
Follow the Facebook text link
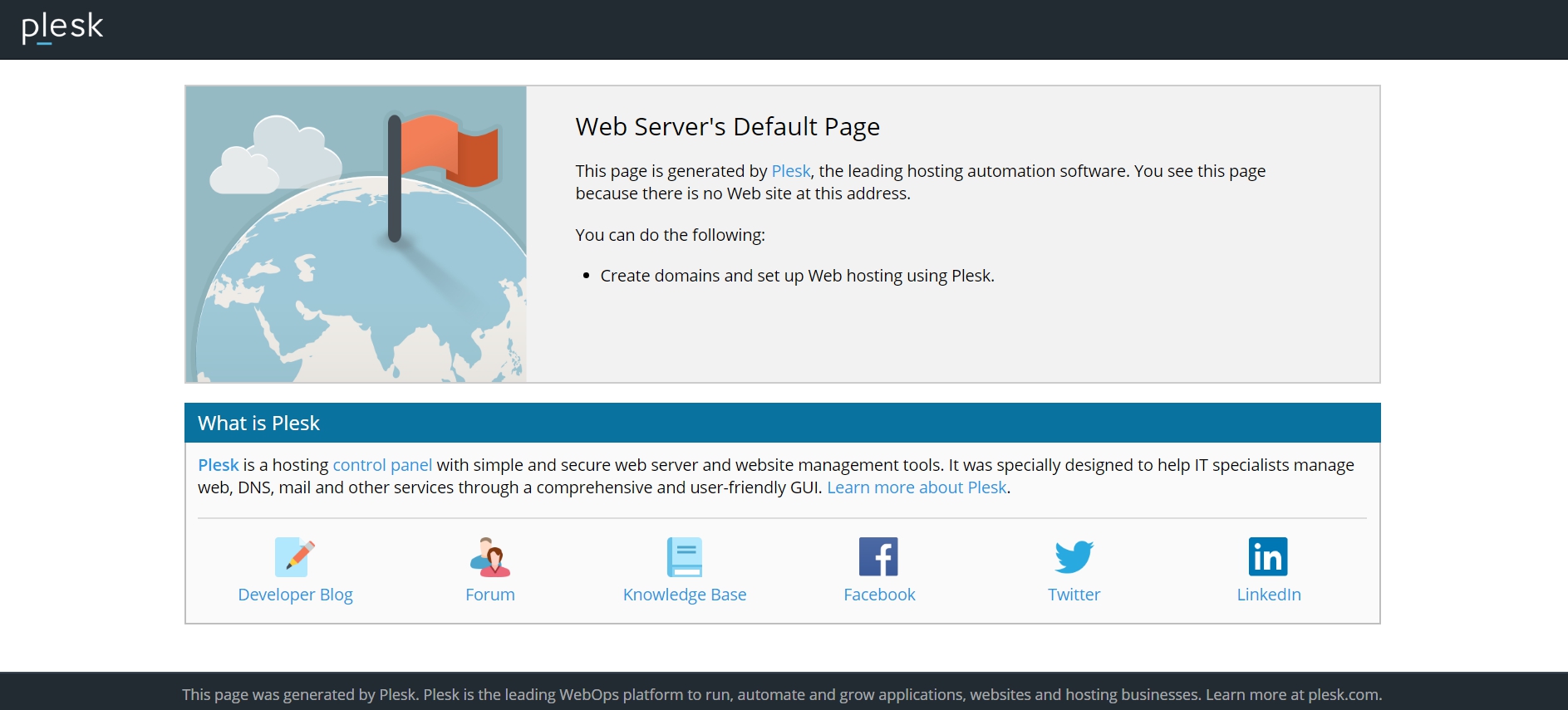[879, 595]
